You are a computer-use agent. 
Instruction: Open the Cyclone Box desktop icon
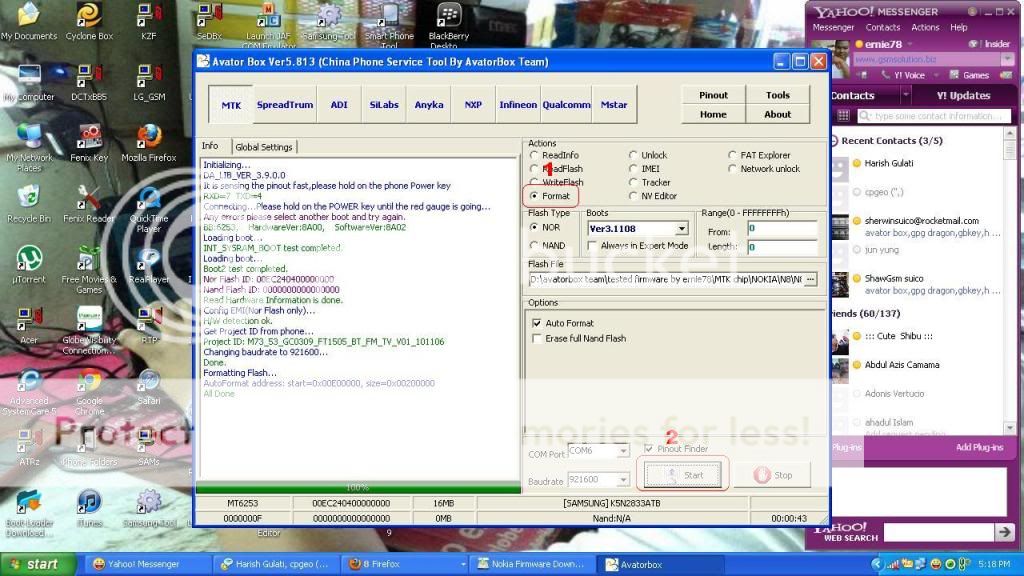point(89,17)
